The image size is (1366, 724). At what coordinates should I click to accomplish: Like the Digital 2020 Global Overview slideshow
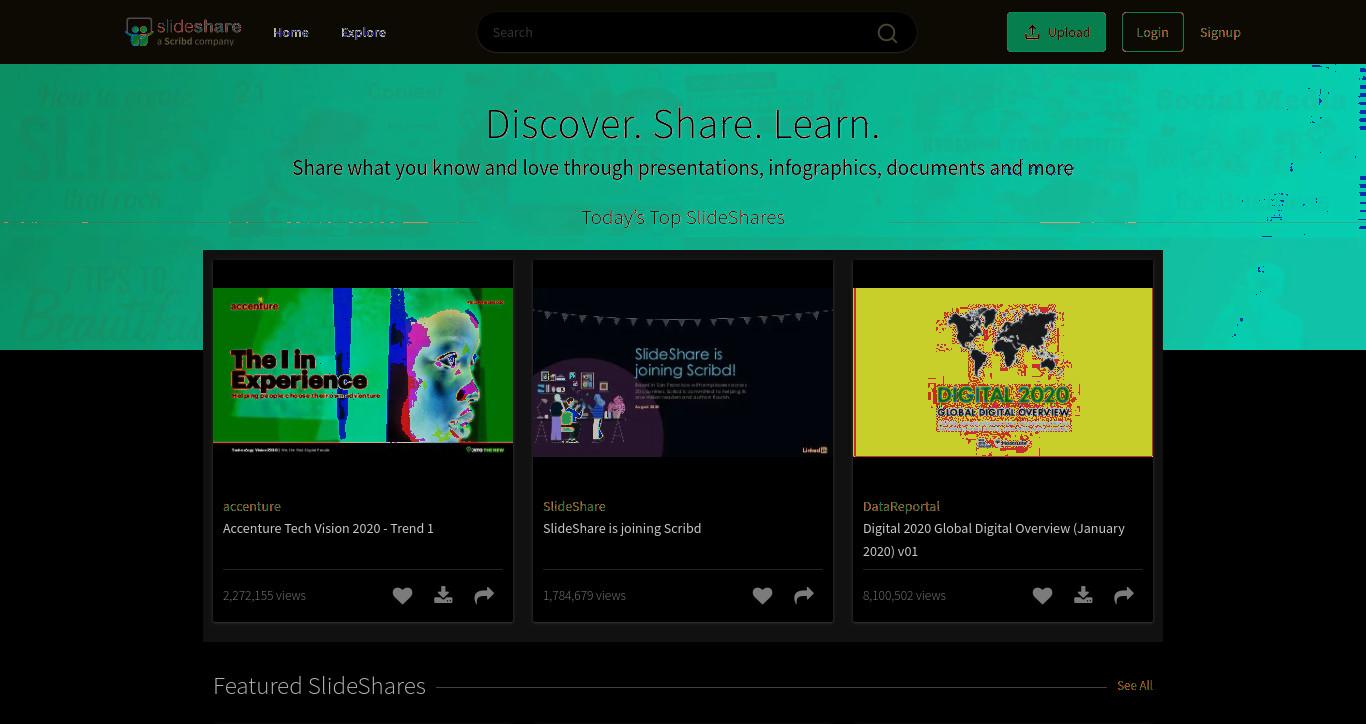pyautogui.click(x=1042, y=595)
